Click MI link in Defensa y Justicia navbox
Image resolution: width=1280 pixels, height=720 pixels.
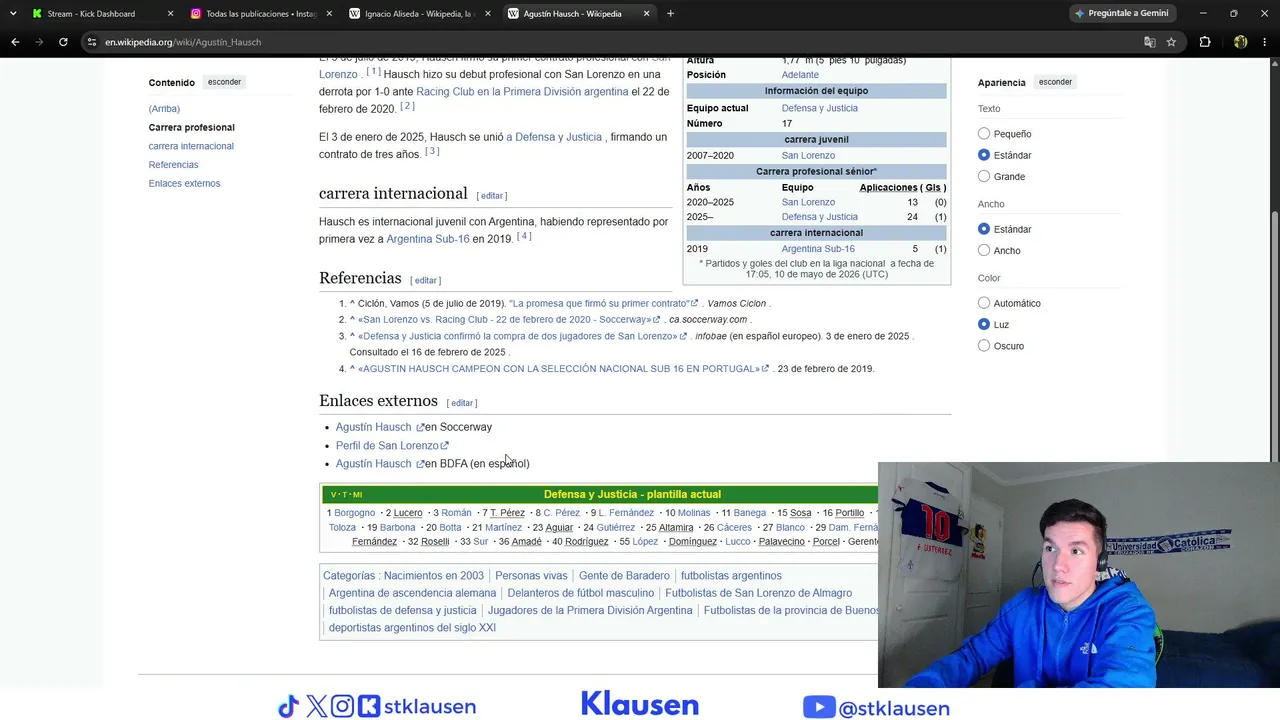[x=357, y=495]
